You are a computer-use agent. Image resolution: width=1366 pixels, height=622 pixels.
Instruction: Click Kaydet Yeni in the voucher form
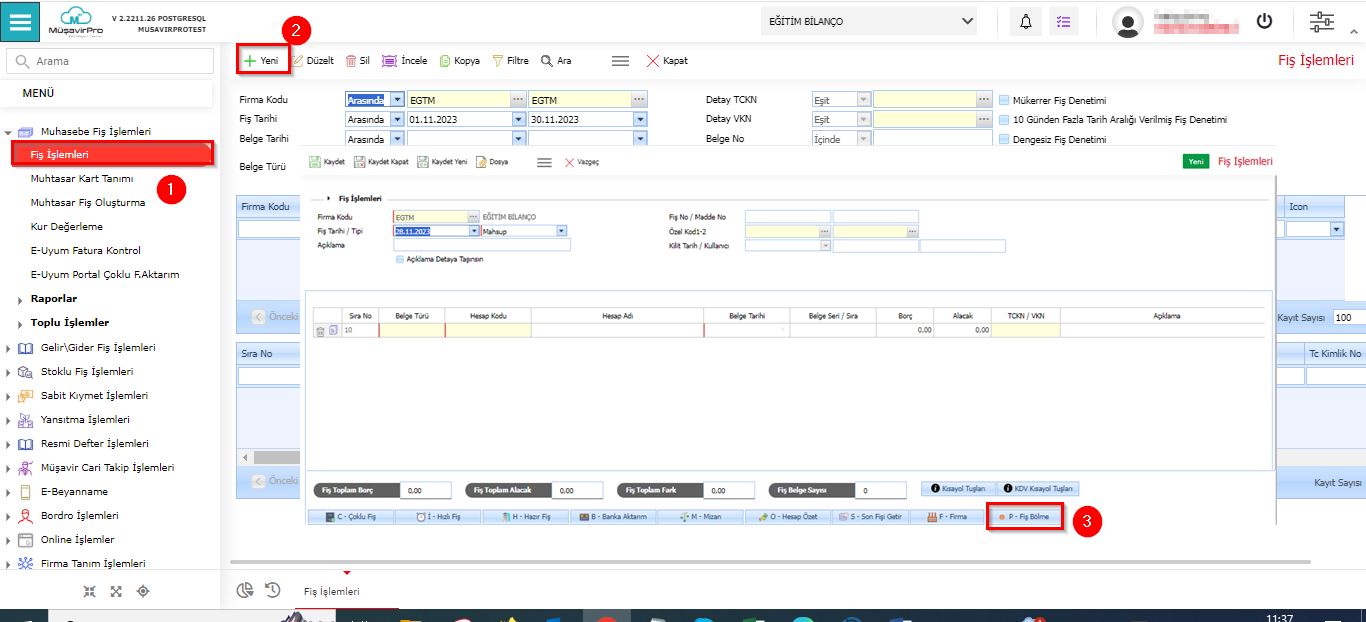tap(442, 161)
